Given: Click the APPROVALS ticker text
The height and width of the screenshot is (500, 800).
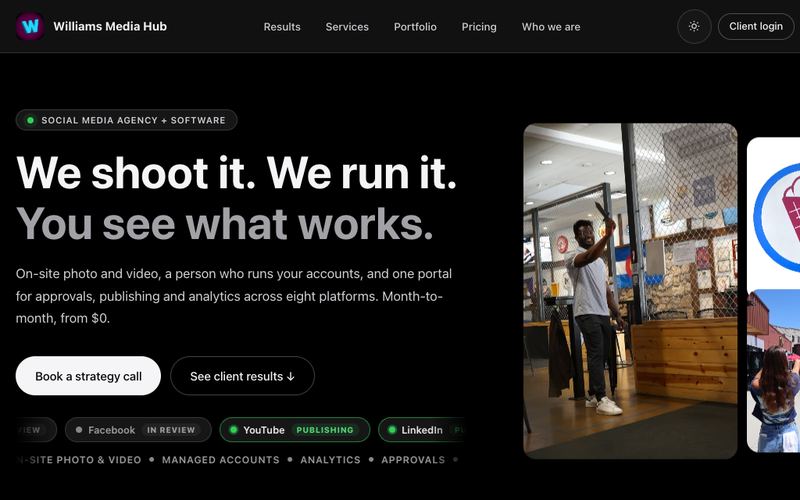Looking at the screenshot, I should [413, 460].
